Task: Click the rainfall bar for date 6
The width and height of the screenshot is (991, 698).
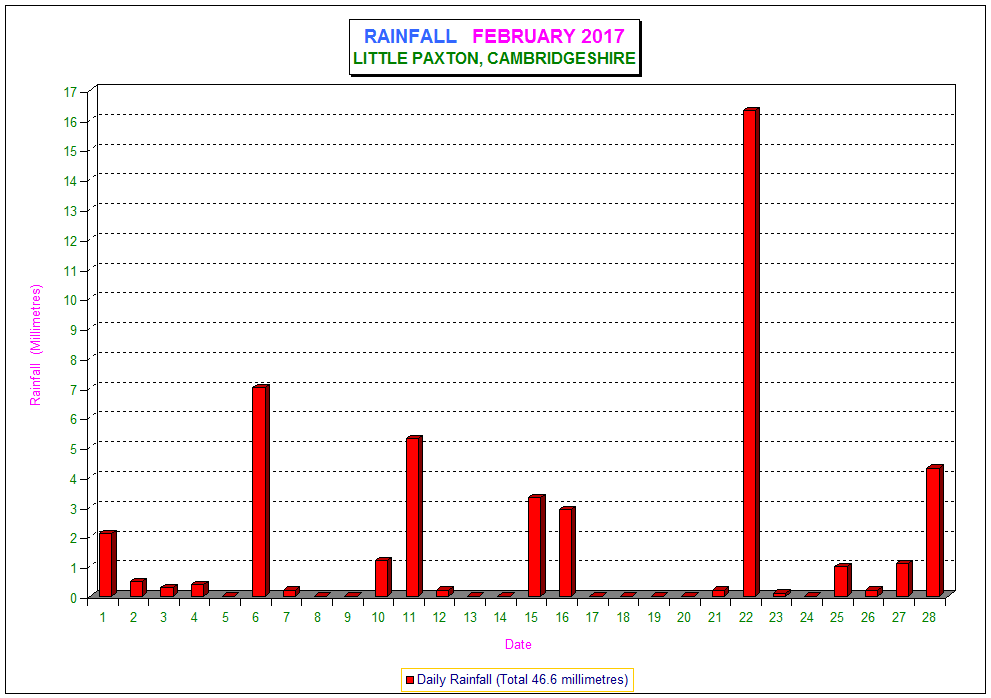Action: [260, 491]
